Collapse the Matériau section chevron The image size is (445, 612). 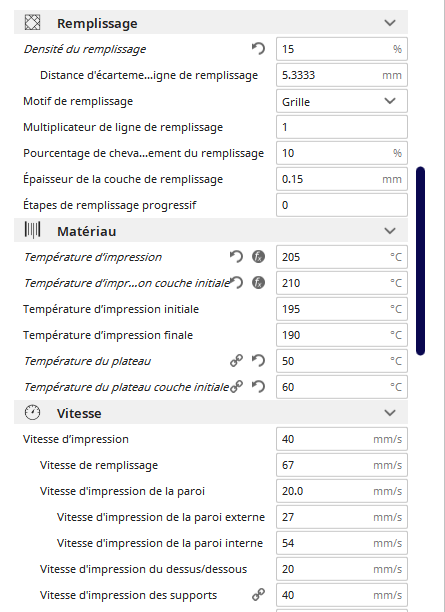point(390,231)
